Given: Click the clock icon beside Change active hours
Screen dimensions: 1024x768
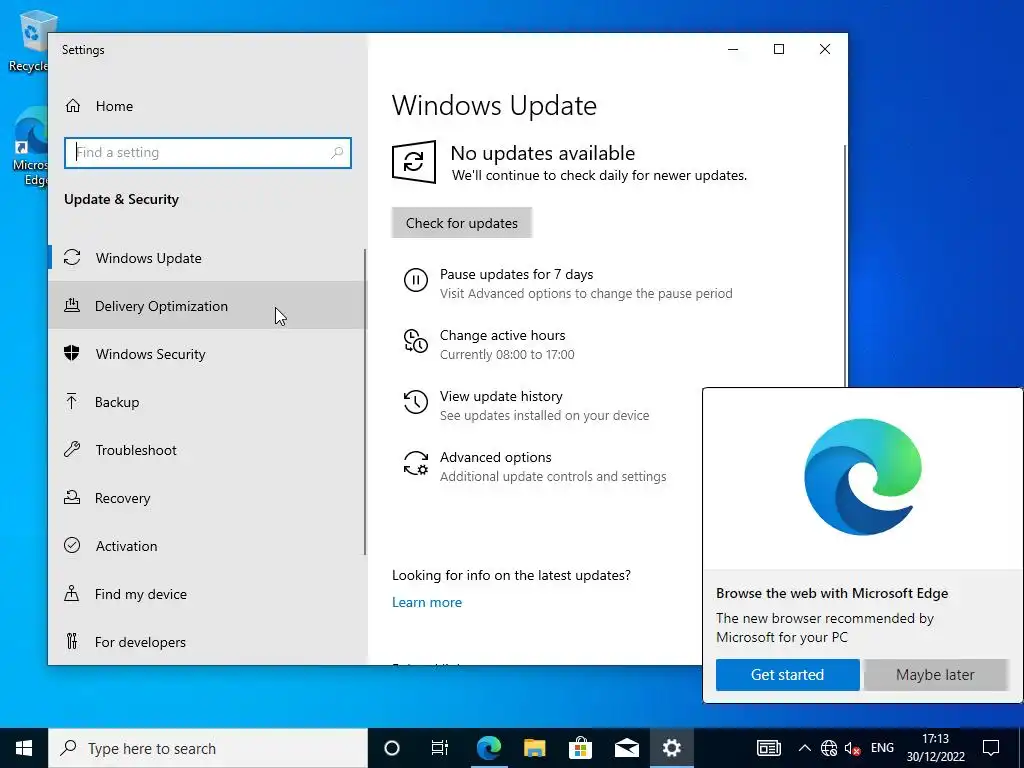Looking at the screenshot, I should pos(415,342).
